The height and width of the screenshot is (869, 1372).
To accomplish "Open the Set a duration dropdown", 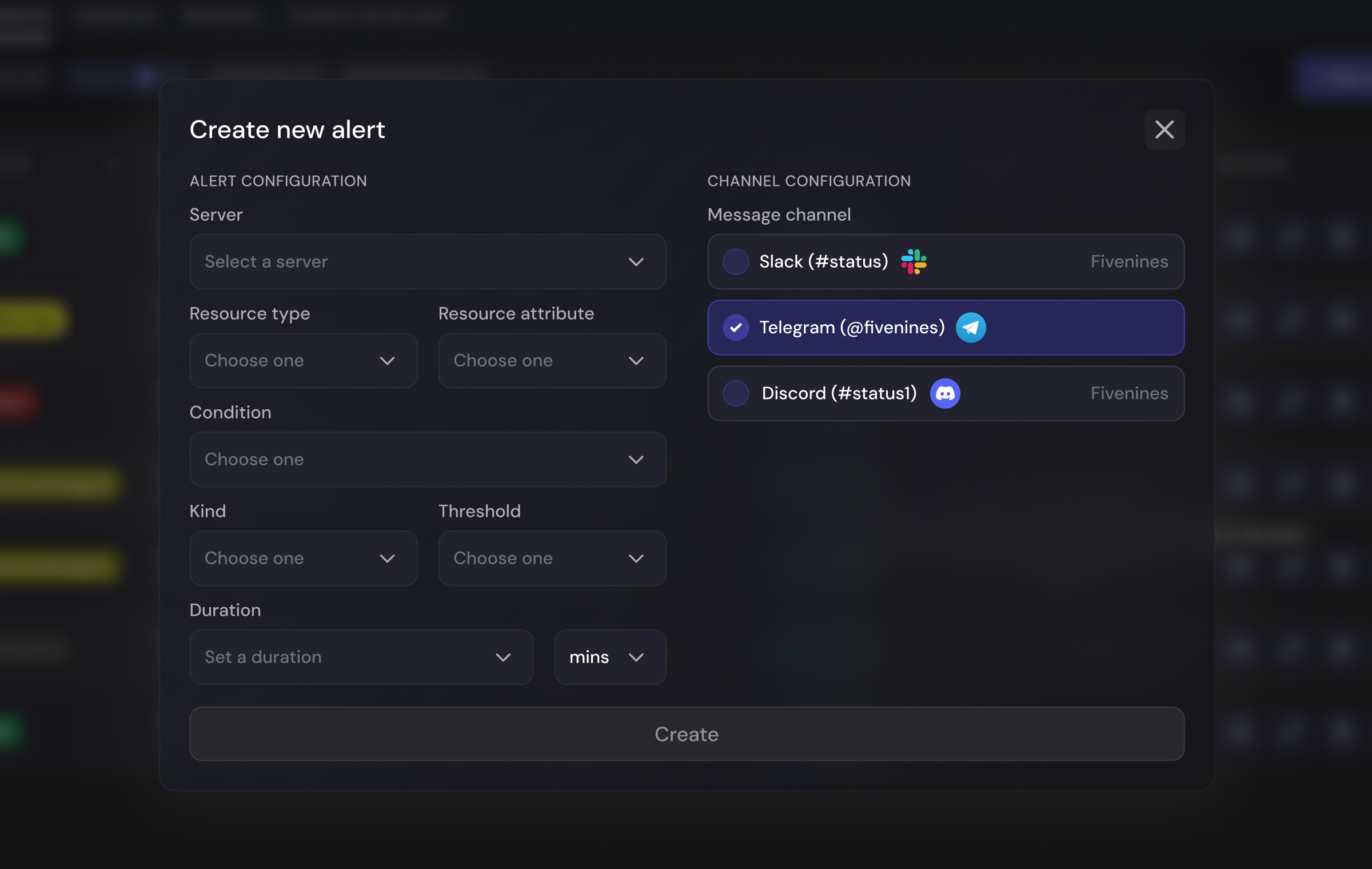I will (361, 657).
